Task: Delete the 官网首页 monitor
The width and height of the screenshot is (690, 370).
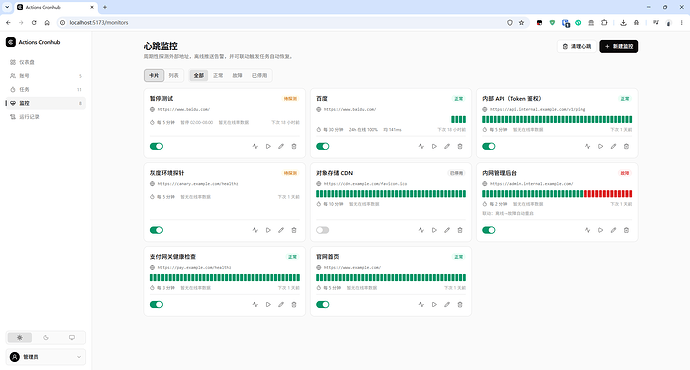Action: coord(460,304)
